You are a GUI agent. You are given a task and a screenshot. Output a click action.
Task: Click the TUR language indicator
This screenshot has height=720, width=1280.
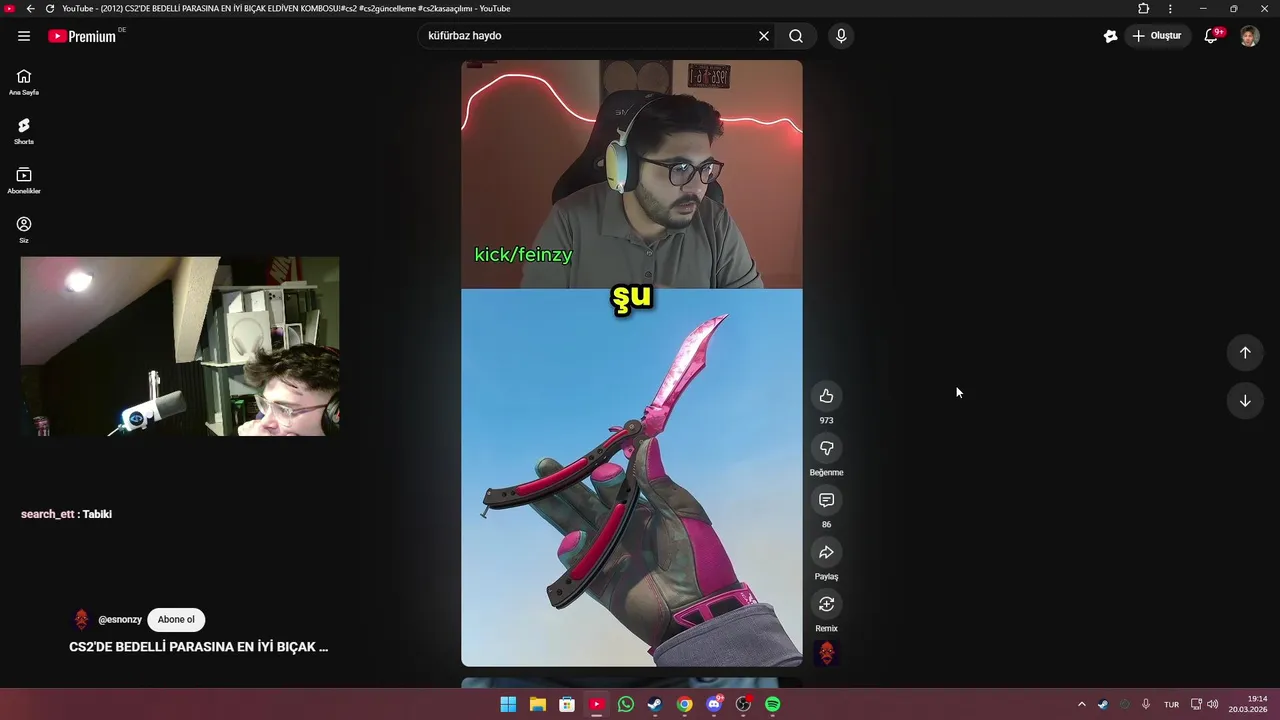coord(1171,704)
